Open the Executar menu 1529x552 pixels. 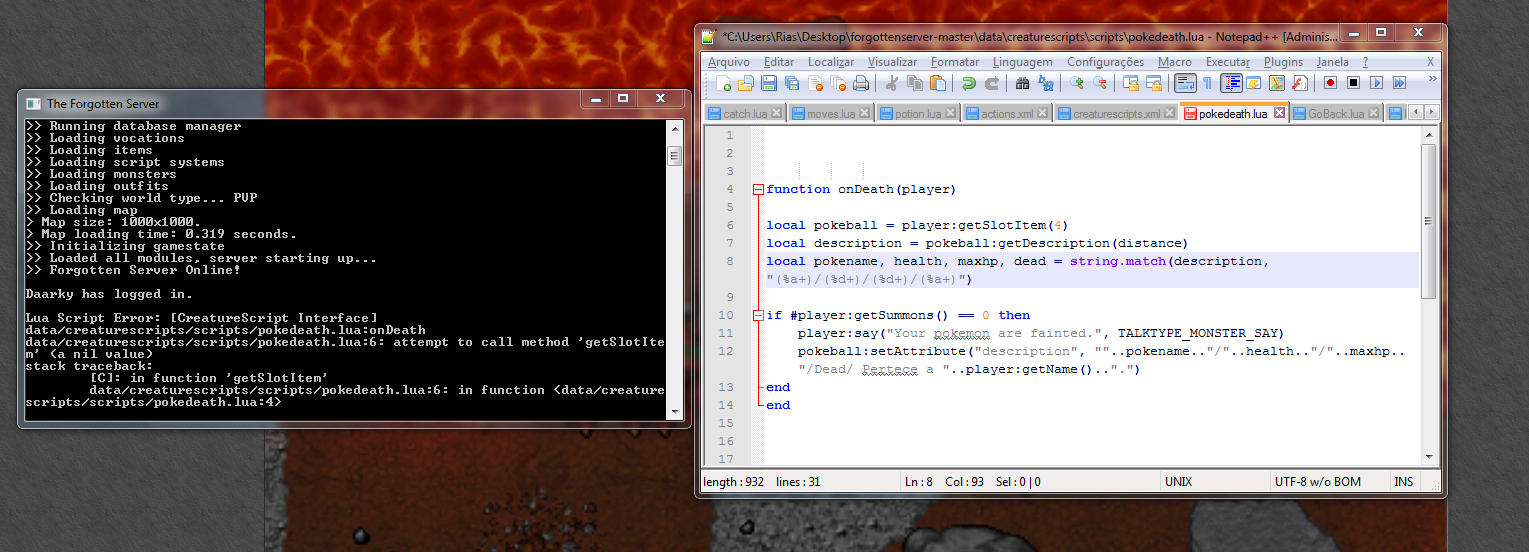point(1228,62)
